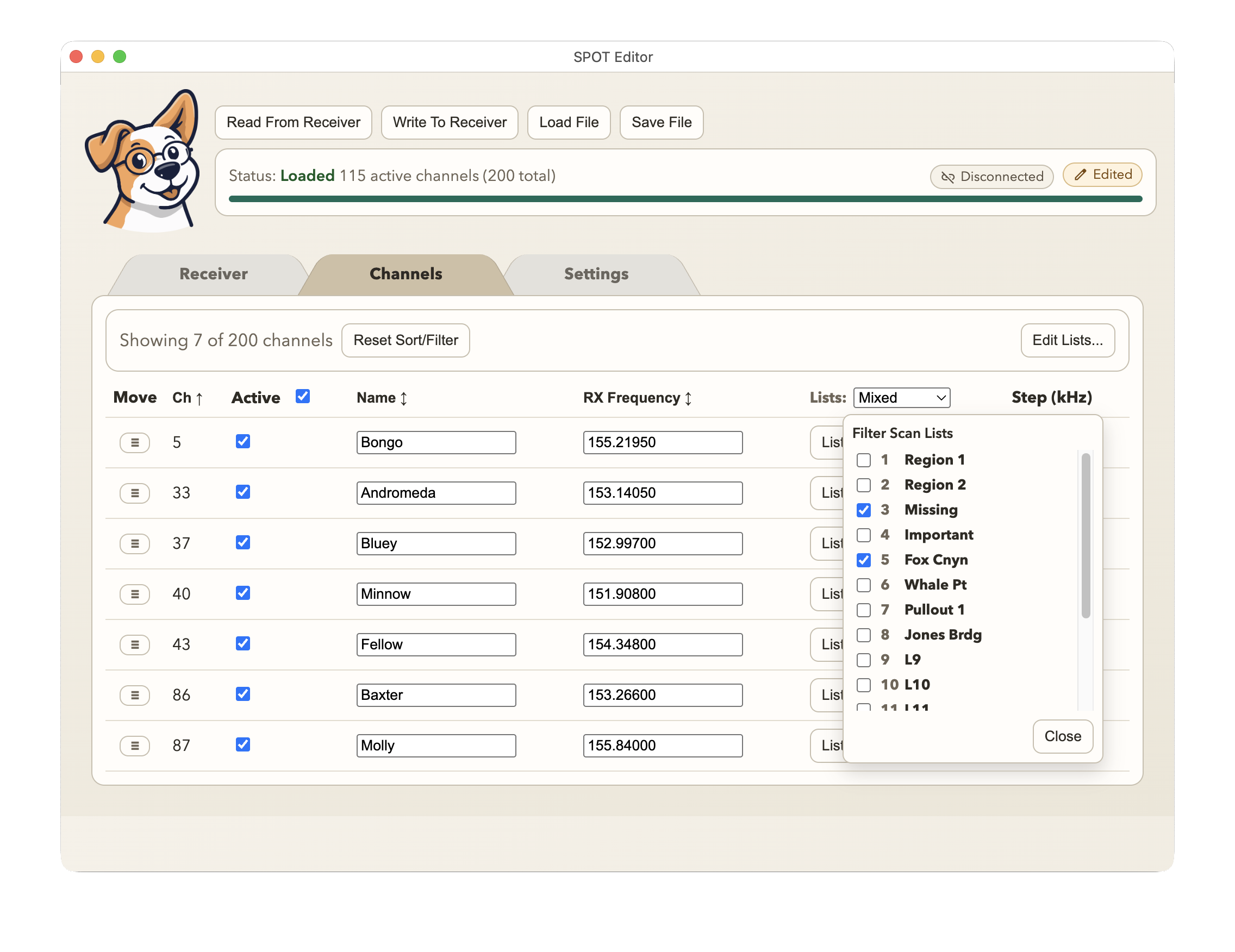Click Read From Receiver button

293,122
